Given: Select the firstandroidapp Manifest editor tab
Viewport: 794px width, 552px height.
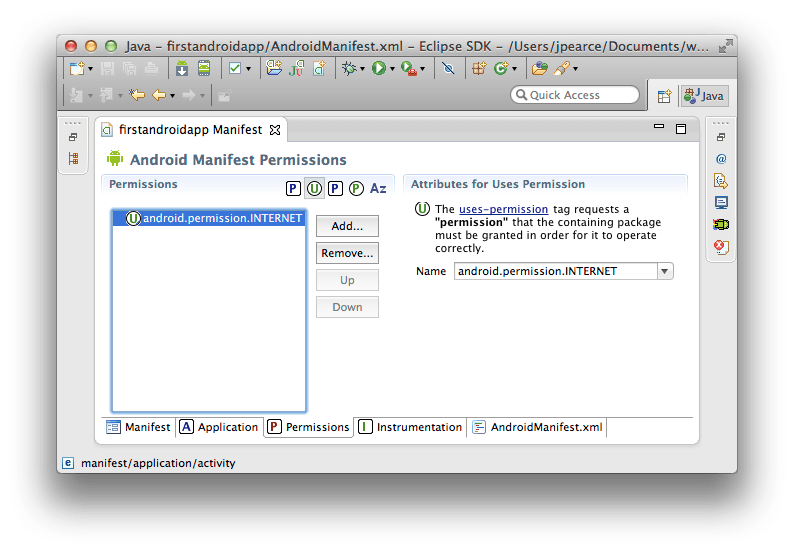Looking at the screenshot, I should pos(190,130).
